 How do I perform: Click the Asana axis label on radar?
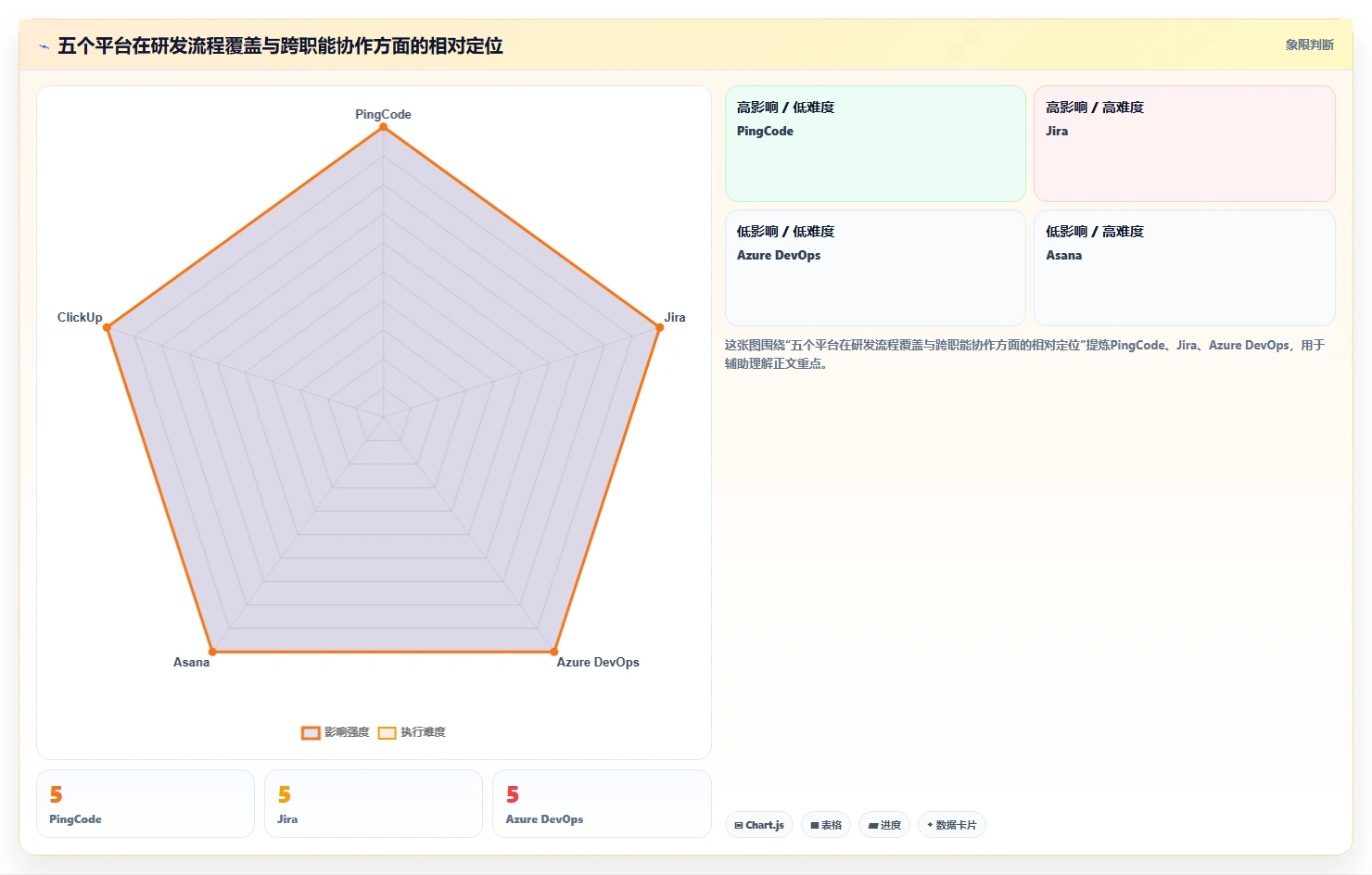click(x=191, y=662)
